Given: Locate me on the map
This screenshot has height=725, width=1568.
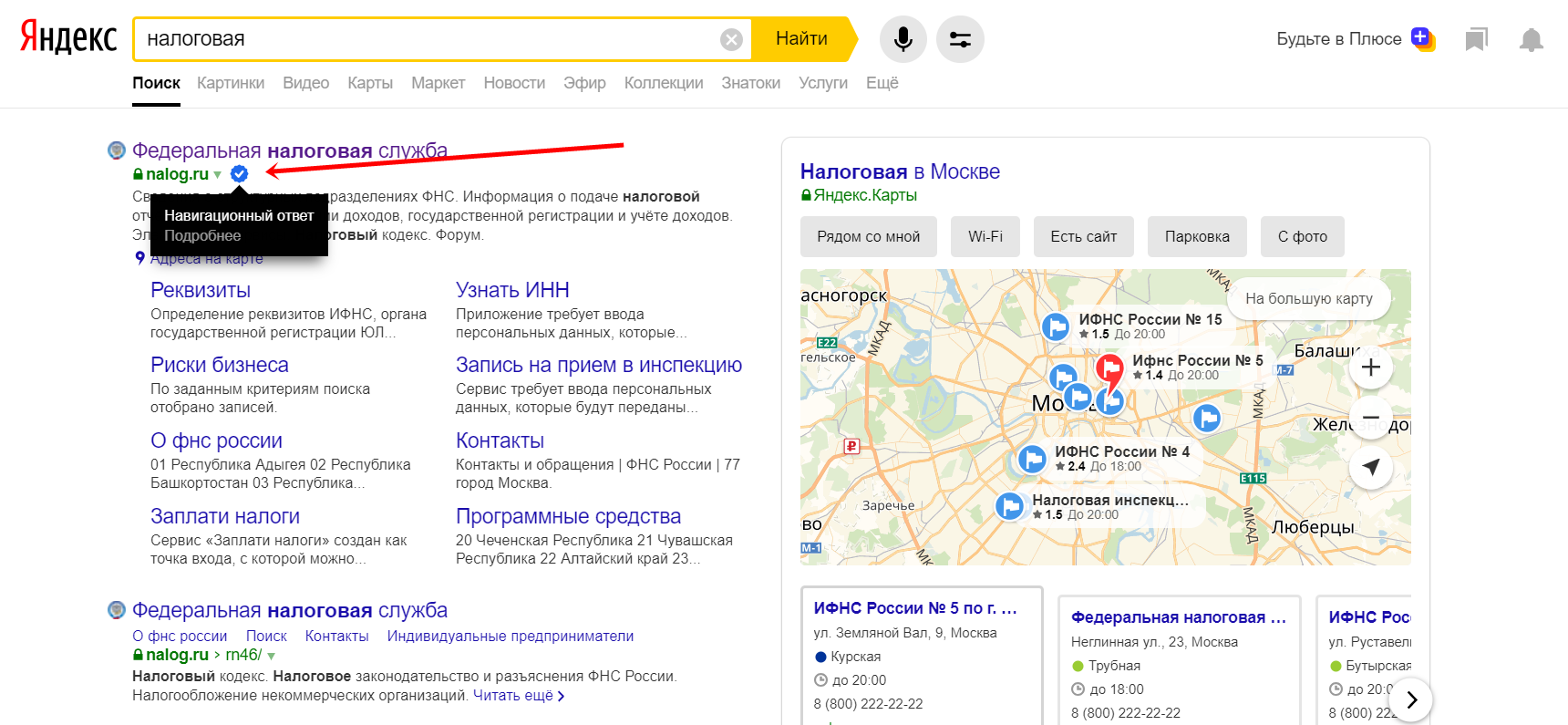Looking at the screenshot, I should point(1370,468).
